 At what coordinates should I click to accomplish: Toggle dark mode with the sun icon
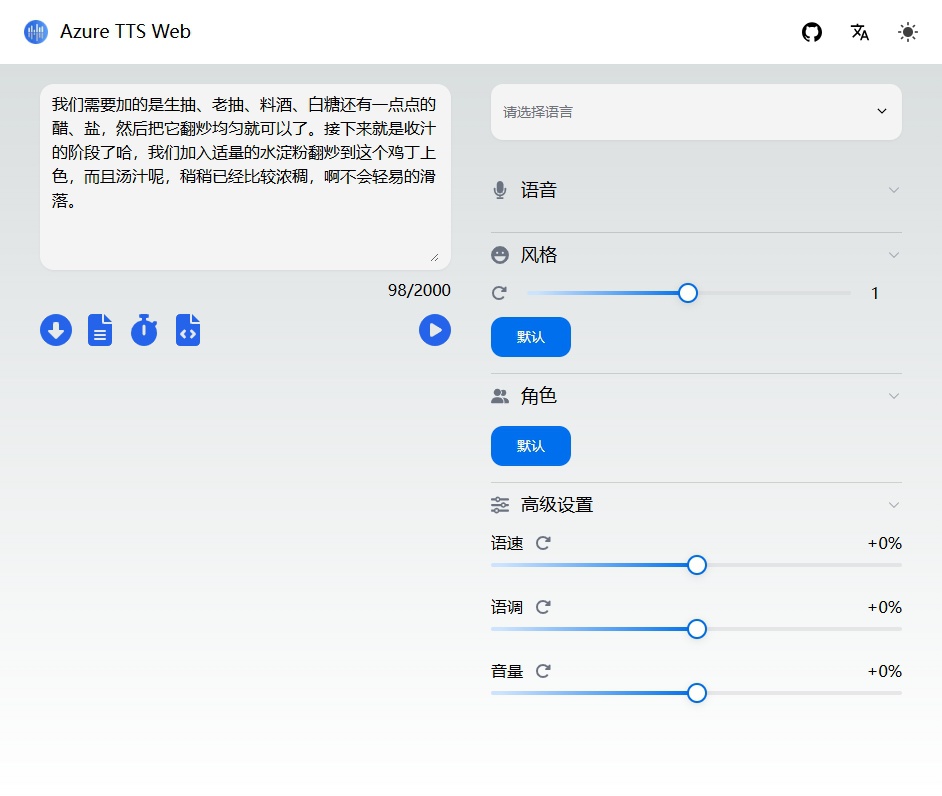[x=907, y=32]
